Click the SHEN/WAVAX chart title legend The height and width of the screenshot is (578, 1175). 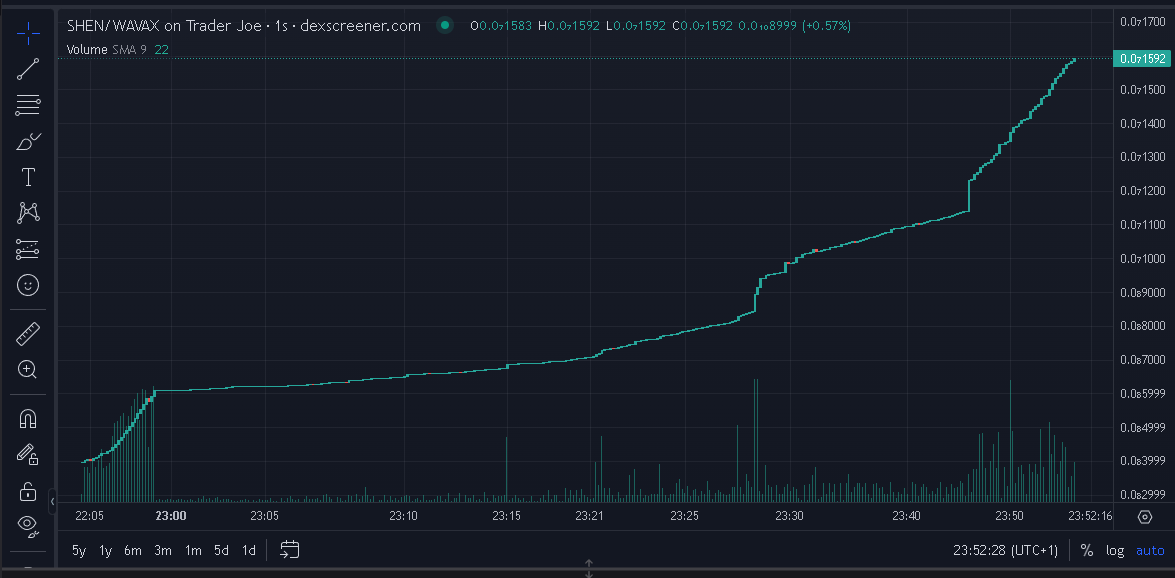coord(244,25)
